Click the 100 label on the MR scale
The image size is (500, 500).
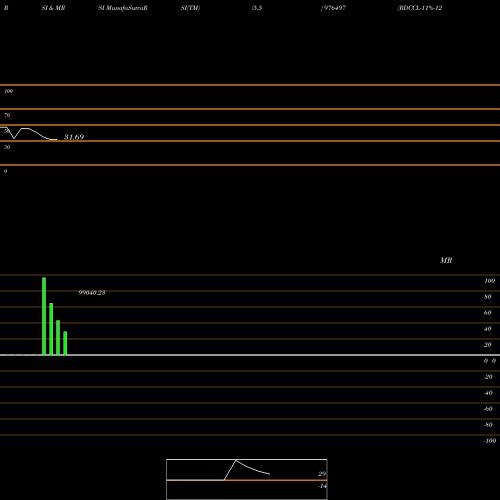489,281
